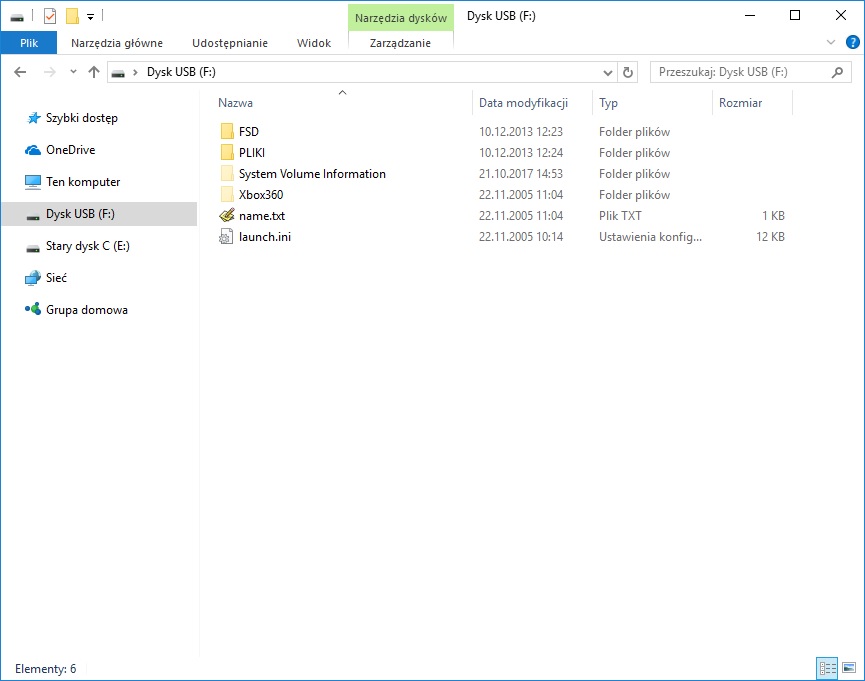Screen dimensions: 865x681
Task: Select the PLIKI folder
Action: coord(252,152)
